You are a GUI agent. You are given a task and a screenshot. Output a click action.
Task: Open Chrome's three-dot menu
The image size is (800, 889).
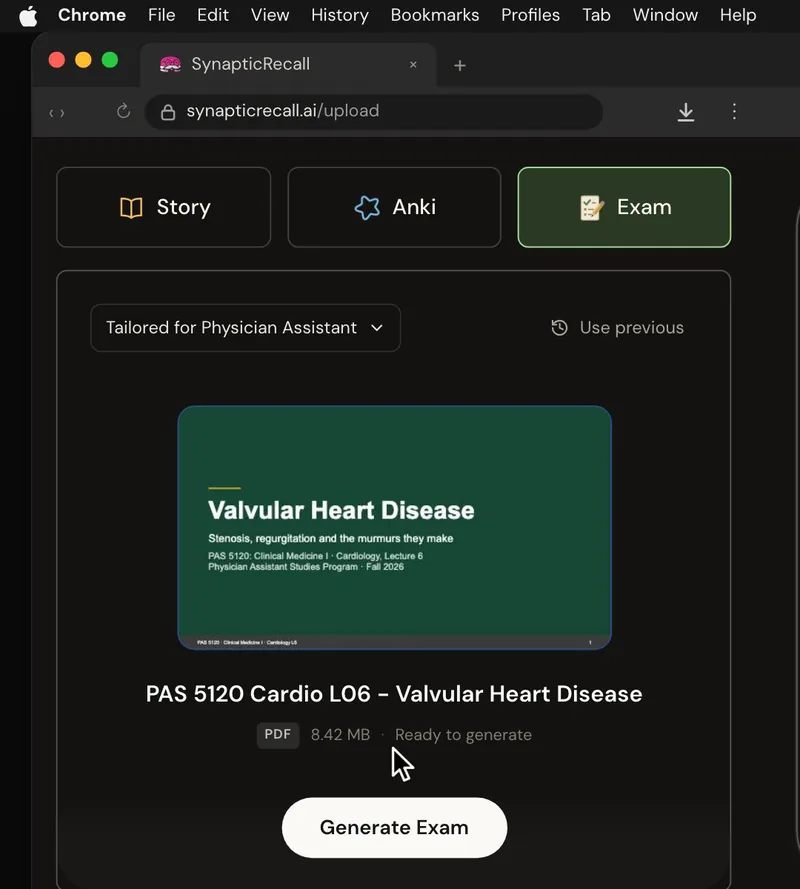coord(734,111)
